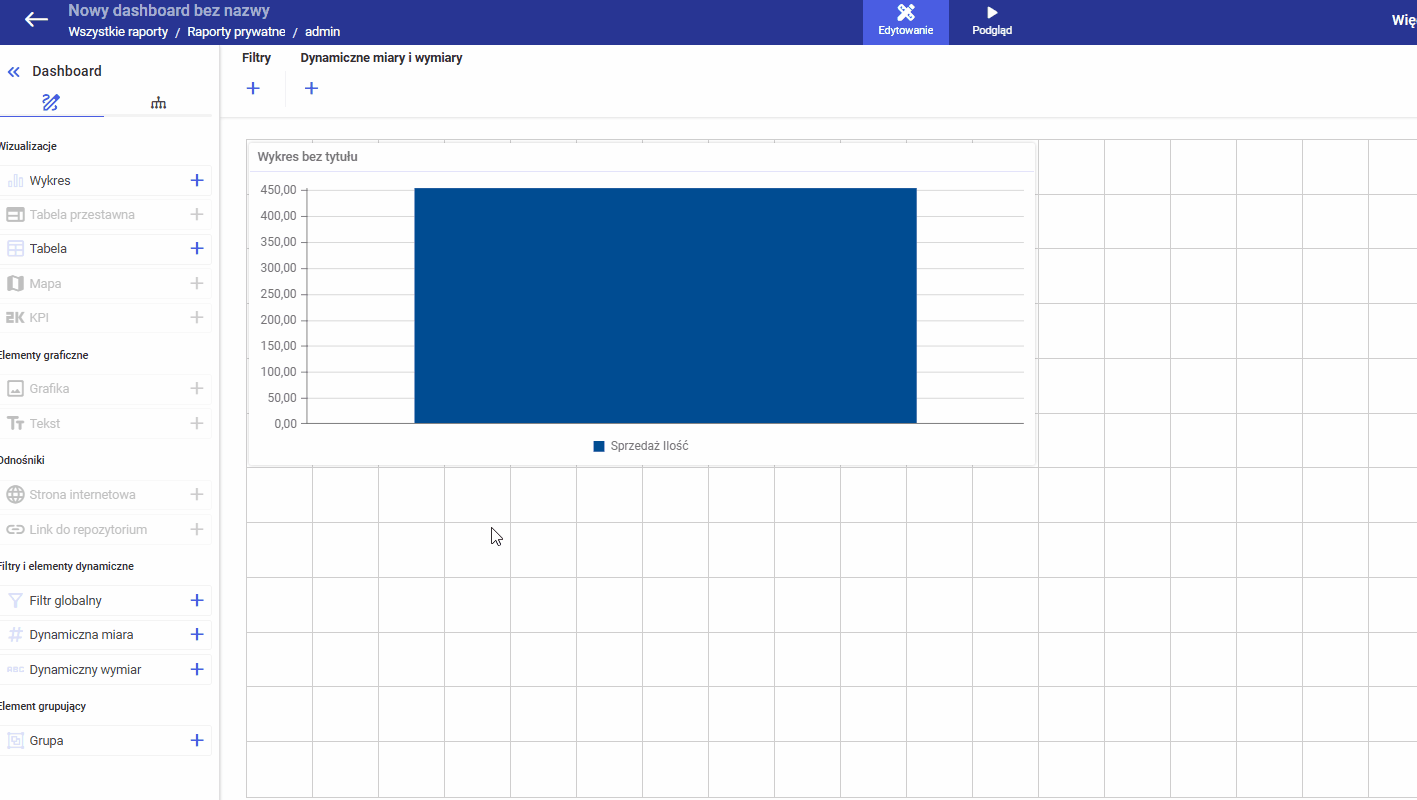The width and height of the screenshot is (1417, 800).
Task: Open Podgląd preview mode
Action: tap(992, 22)
